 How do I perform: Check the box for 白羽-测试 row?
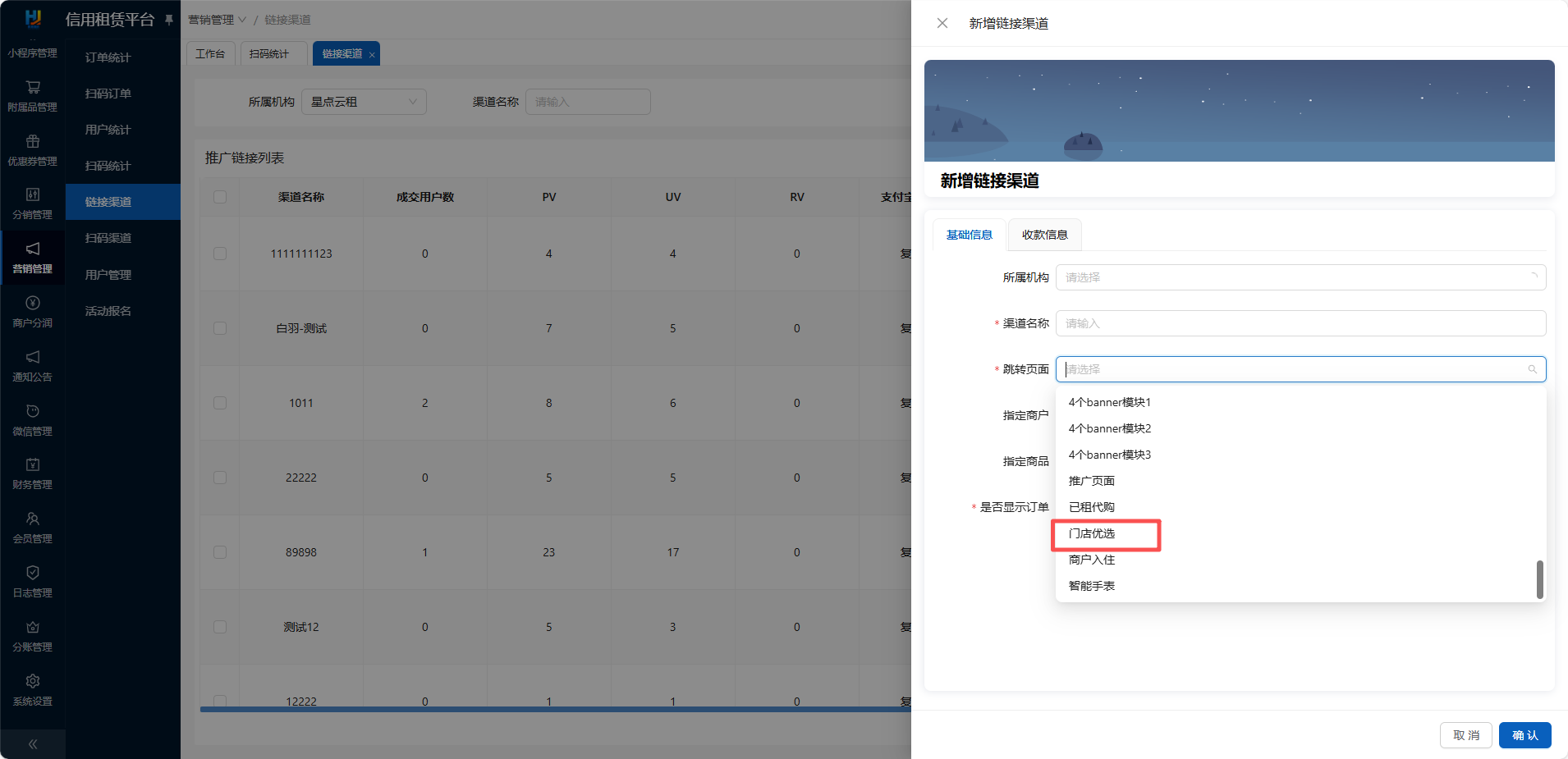click(220, 328)
